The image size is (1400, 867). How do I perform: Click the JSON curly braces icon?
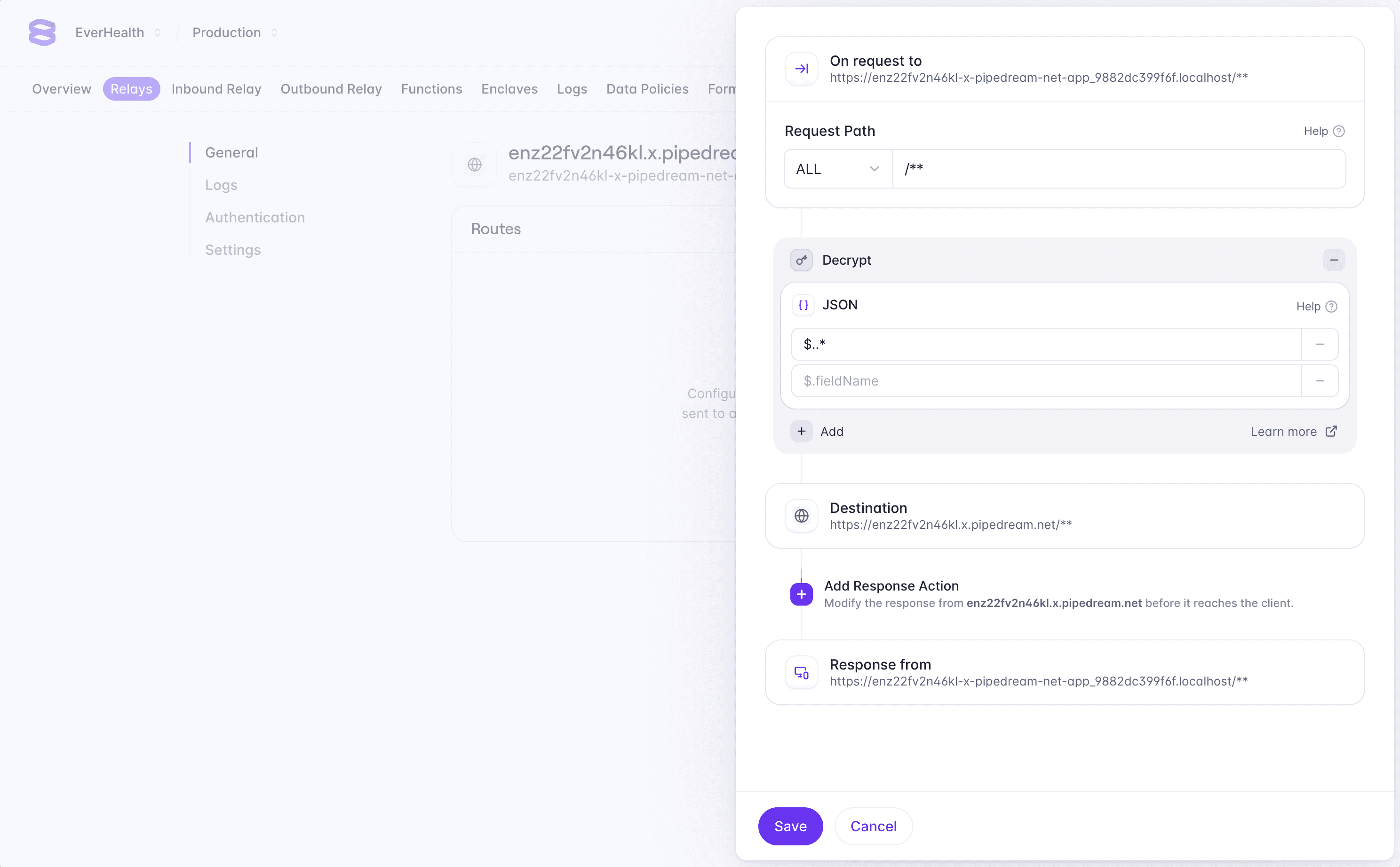pos(803,305)
